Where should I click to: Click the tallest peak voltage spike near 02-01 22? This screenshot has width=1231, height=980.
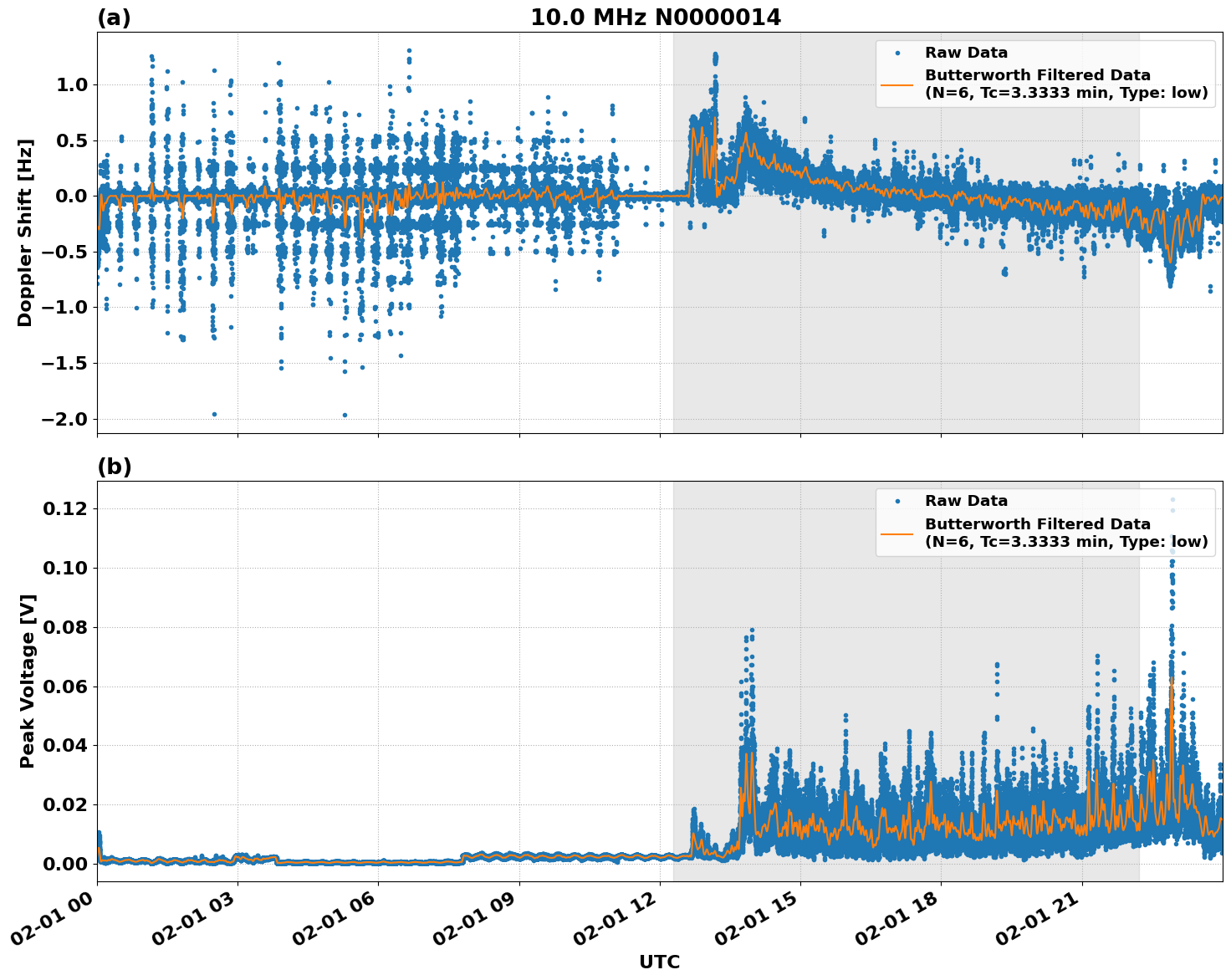[1171, 577]
